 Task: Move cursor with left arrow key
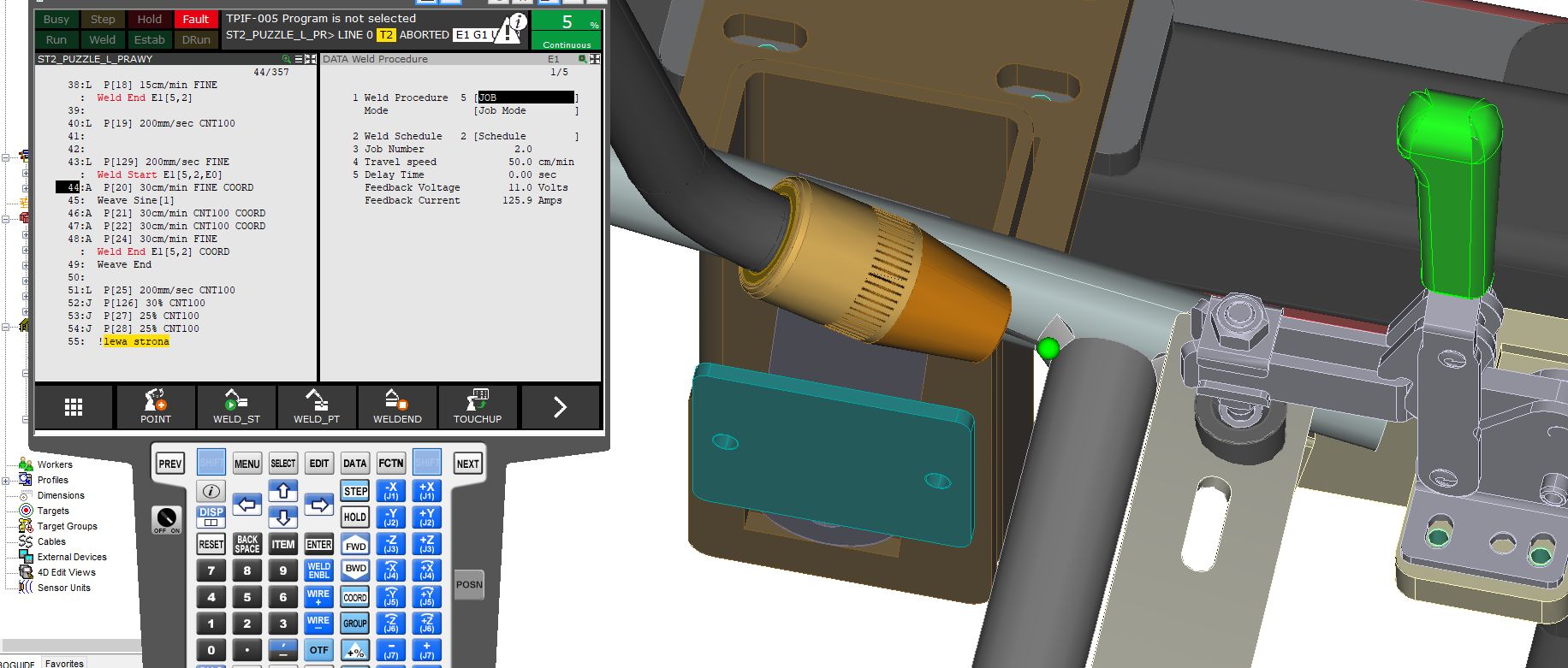[247, 505]
